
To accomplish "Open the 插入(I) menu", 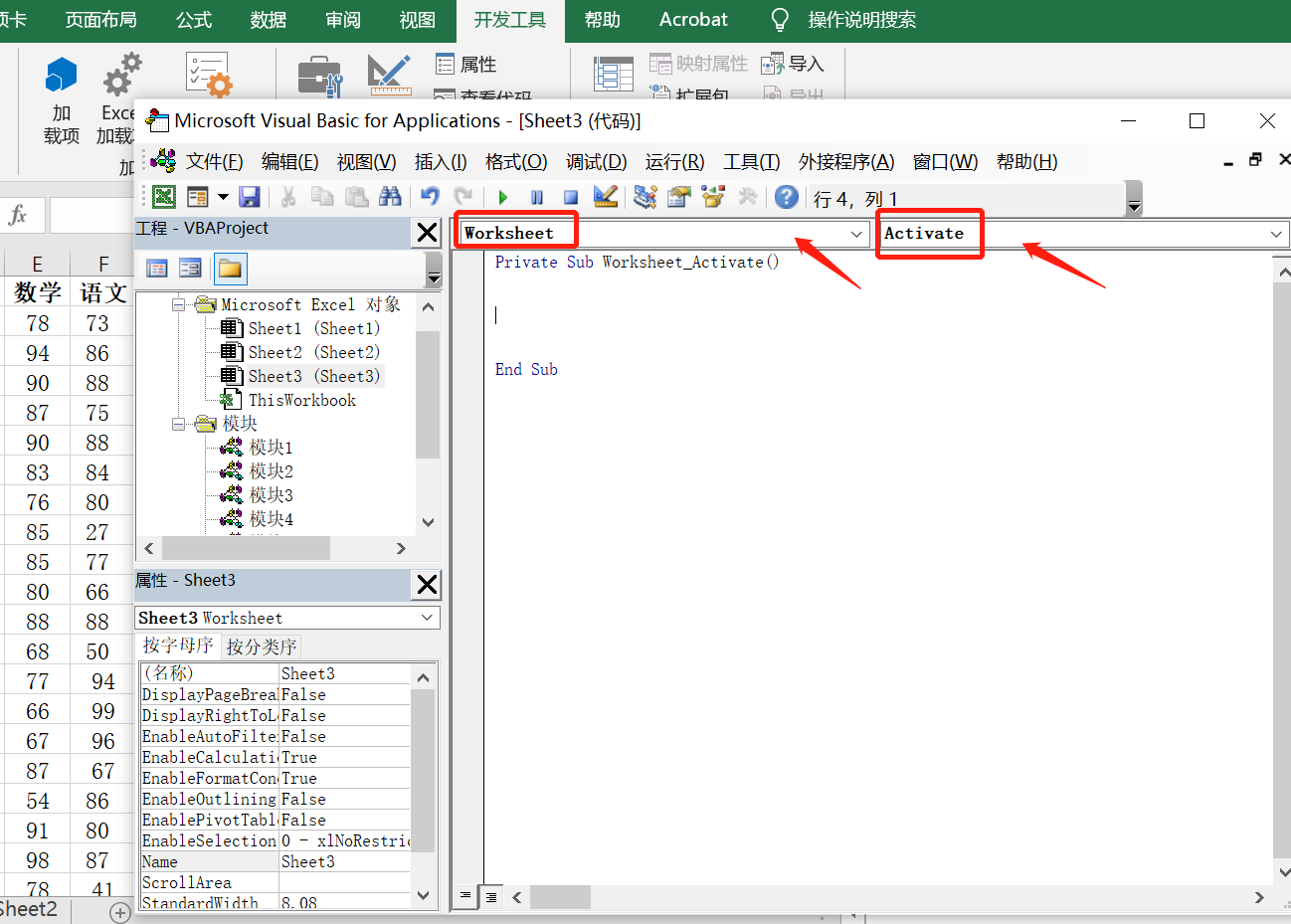I will point(441,162).
